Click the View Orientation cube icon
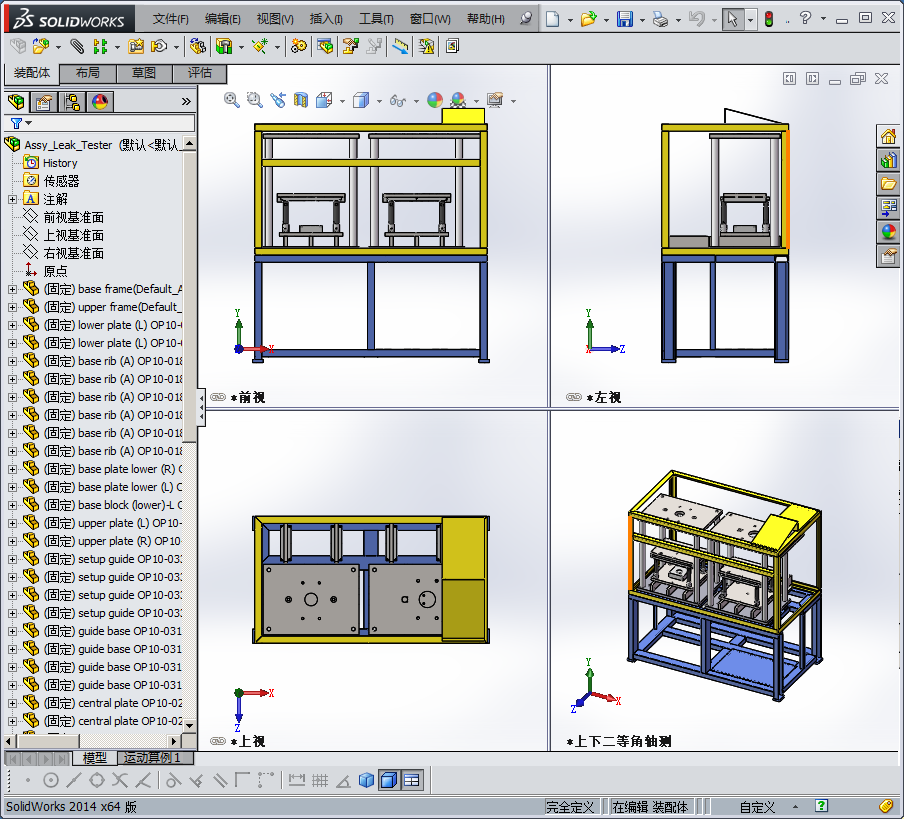Screen dimensions: 904x819 [324, 100]
